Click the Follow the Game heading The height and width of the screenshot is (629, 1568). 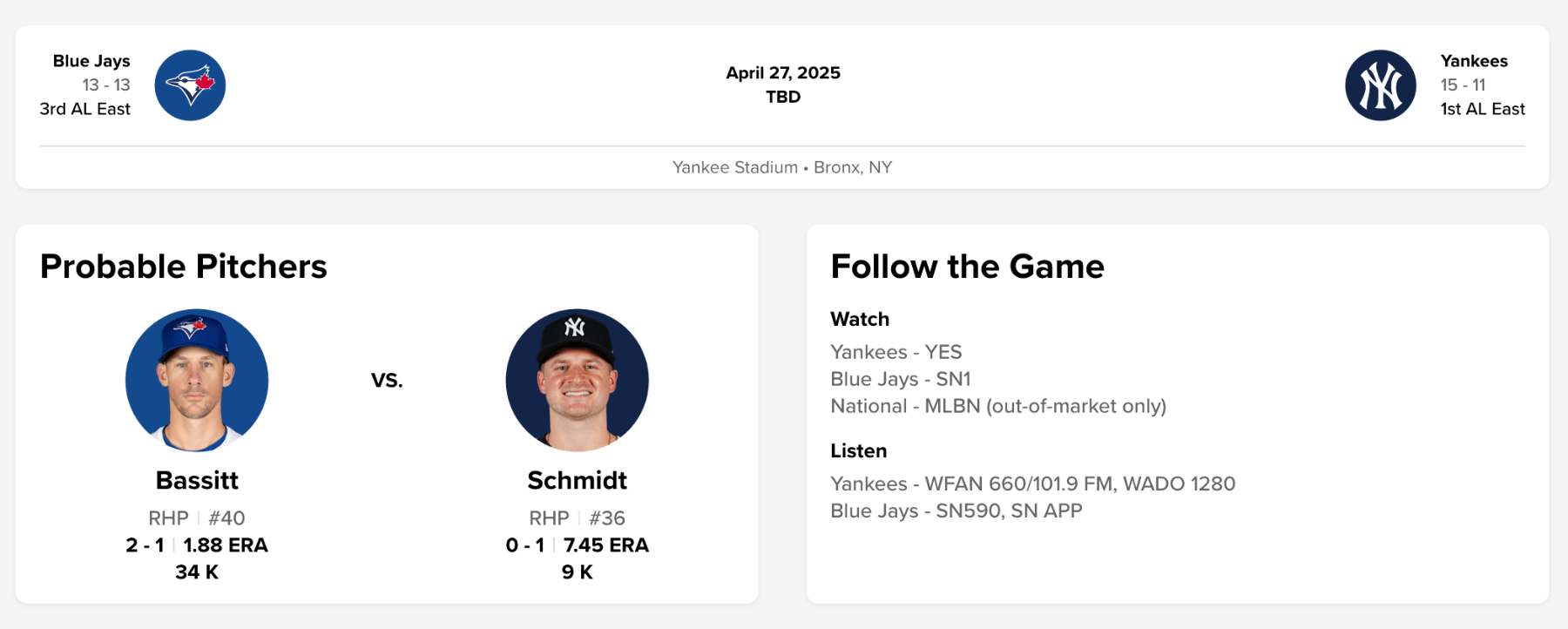(x=967, y=267)
